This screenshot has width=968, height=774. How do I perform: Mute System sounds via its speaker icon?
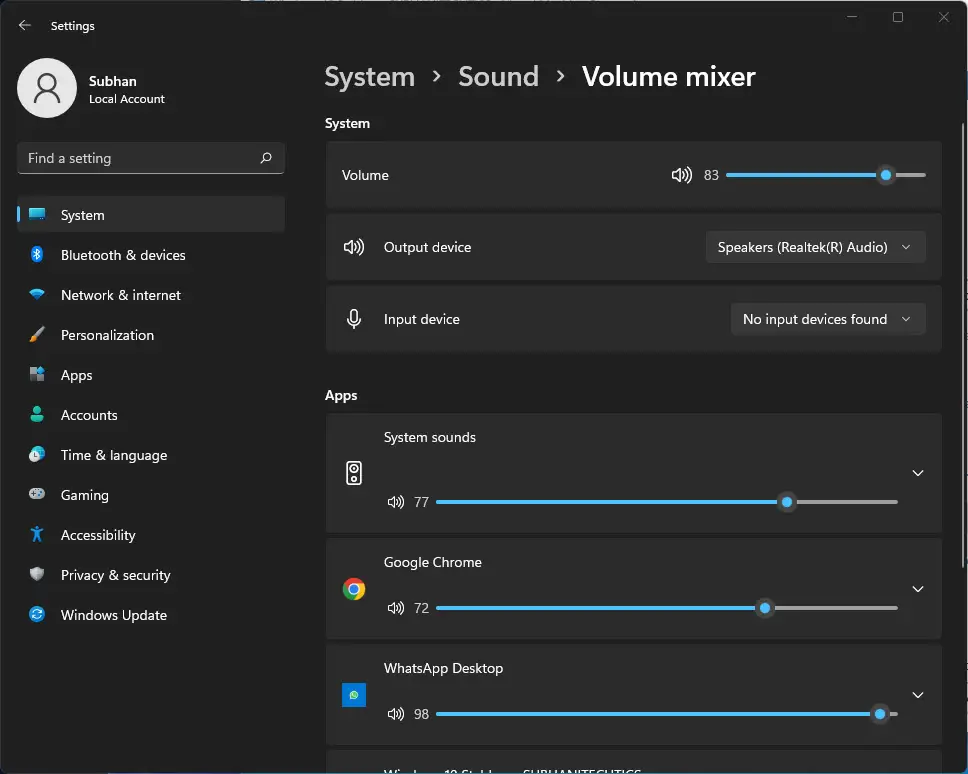(396, 502)
